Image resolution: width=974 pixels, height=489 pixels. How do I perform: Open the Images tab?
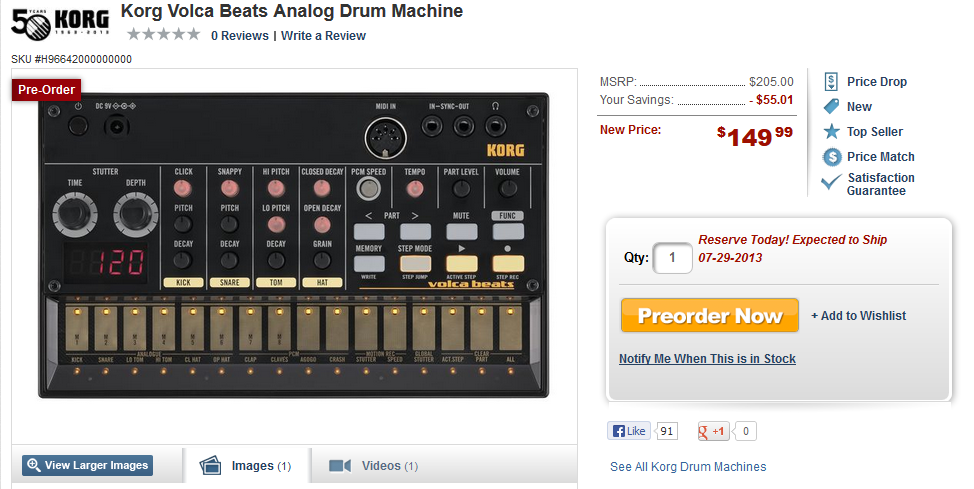(x=246, y=466)
